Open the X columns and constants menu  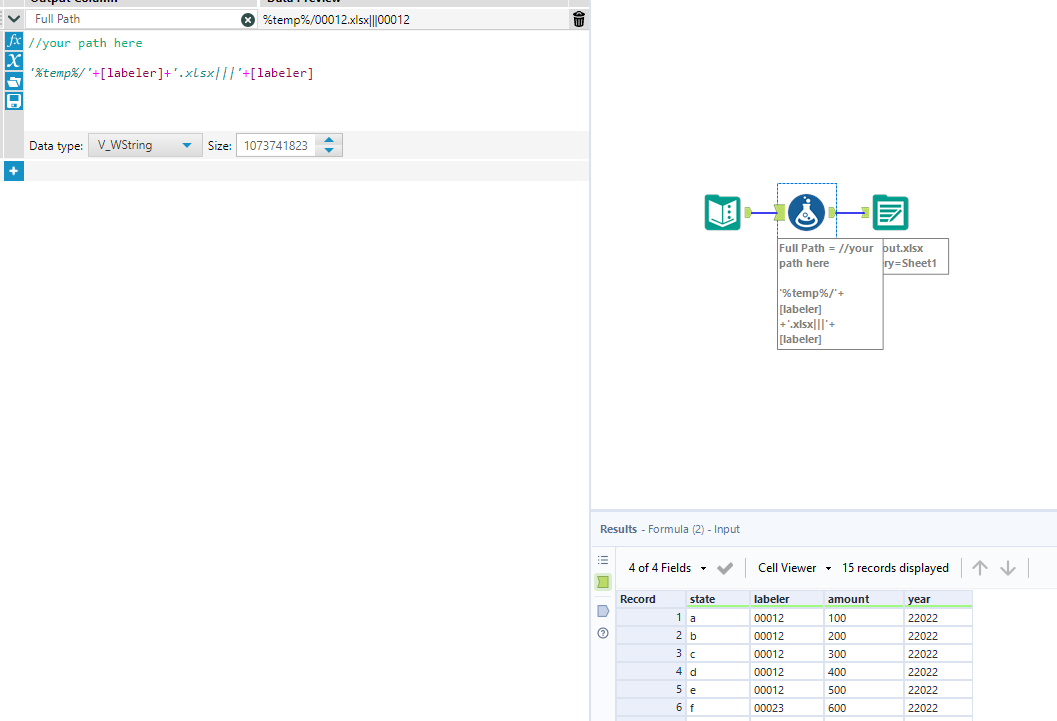(x=14, y=61)
